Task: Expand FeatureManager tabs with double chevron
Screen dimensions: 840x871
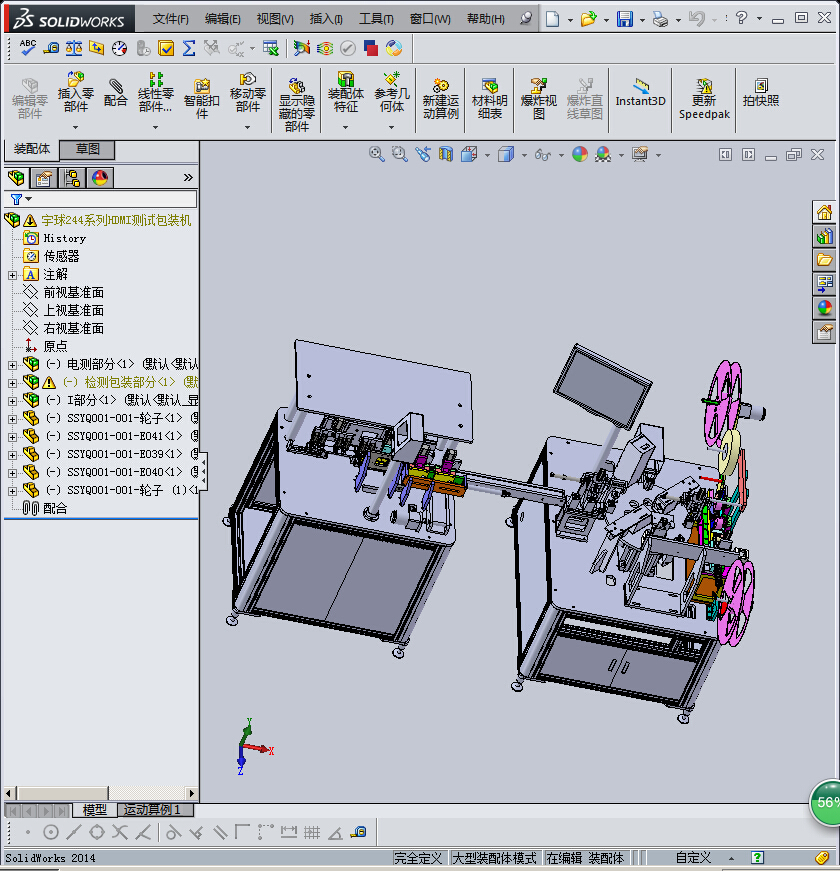Action: [x=188, y=178]
